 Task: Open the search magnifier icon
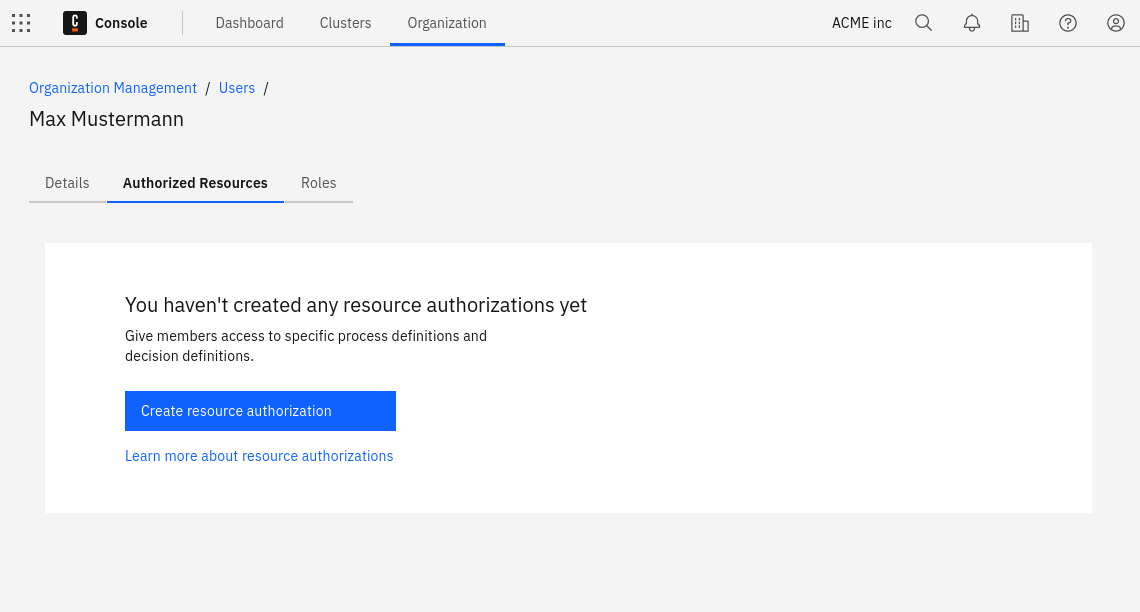coord(923,23)
